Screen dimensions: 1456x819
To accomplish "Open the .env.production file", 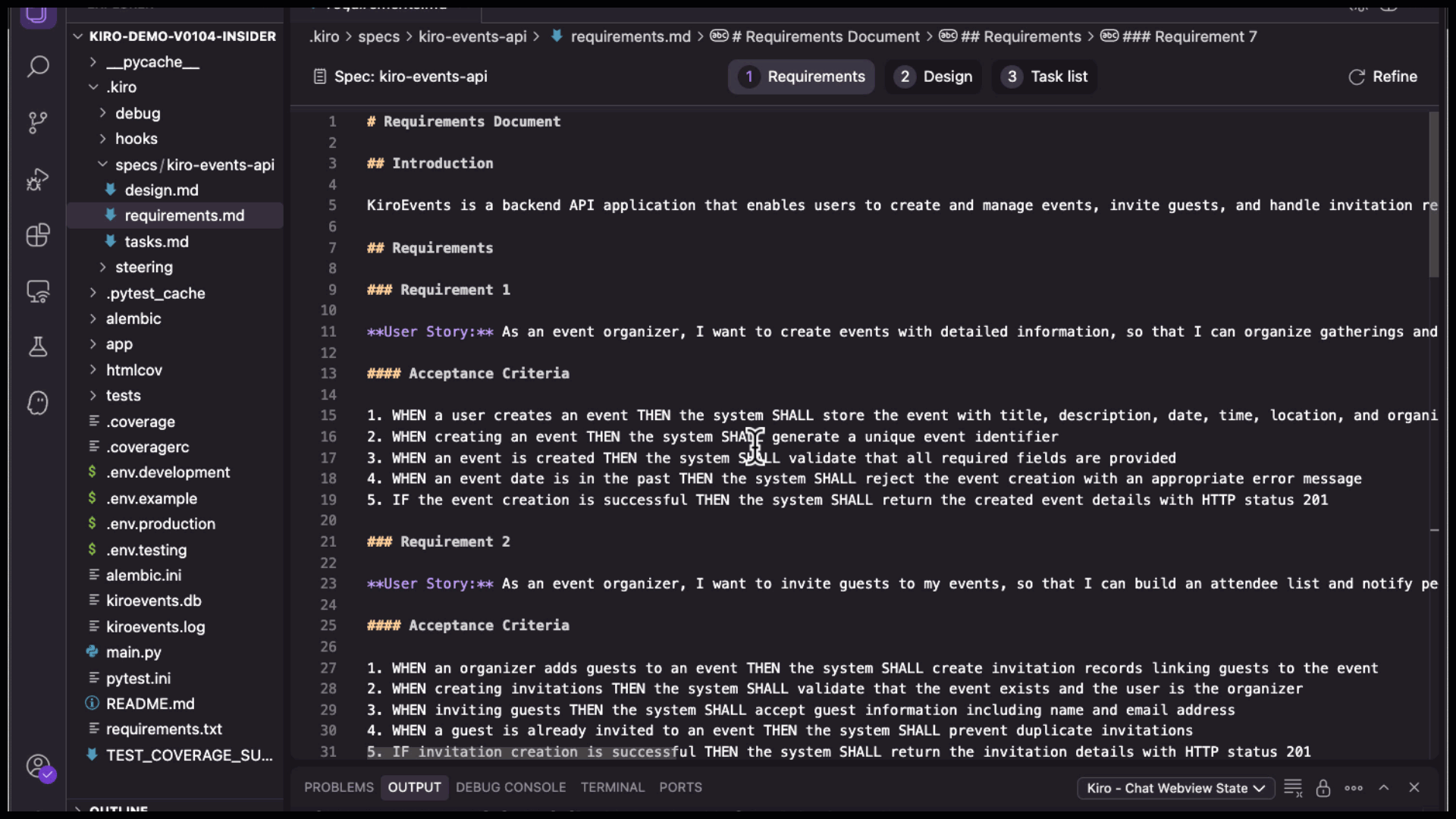I will 175,524.
